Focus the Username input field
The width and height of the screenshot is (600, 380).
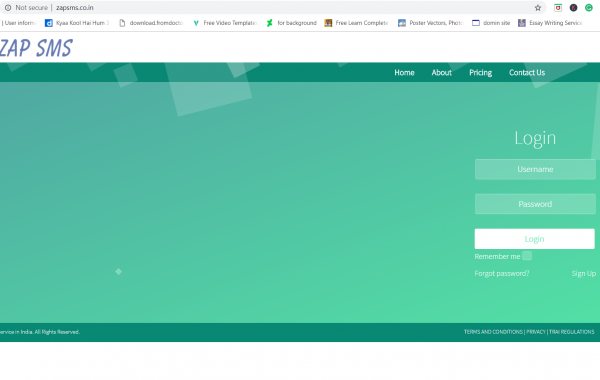(535, 169)
